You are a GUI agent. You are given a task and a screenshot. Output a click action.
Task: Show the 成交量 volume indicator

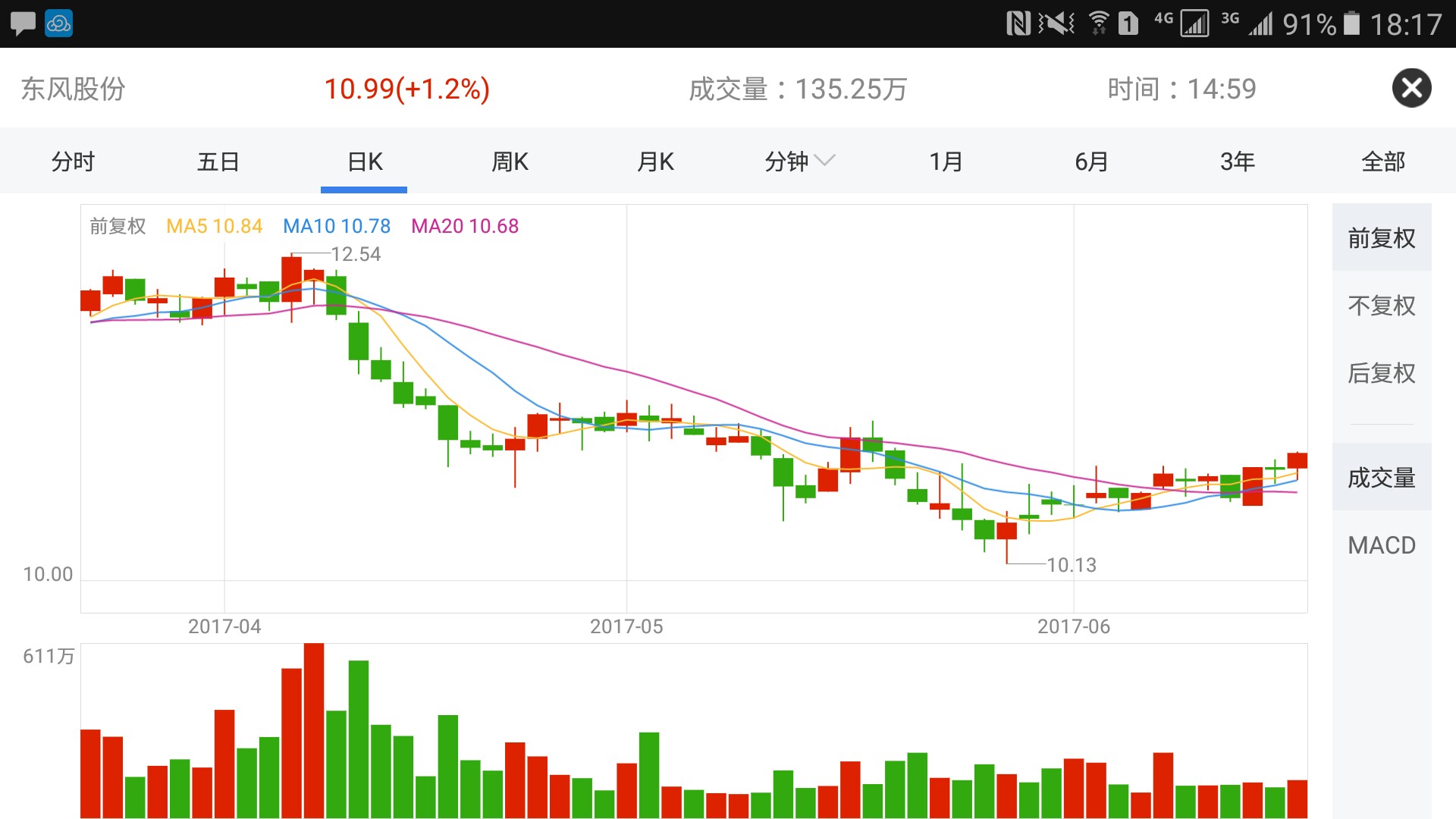pyautogui.click(x=1382, y=477)
